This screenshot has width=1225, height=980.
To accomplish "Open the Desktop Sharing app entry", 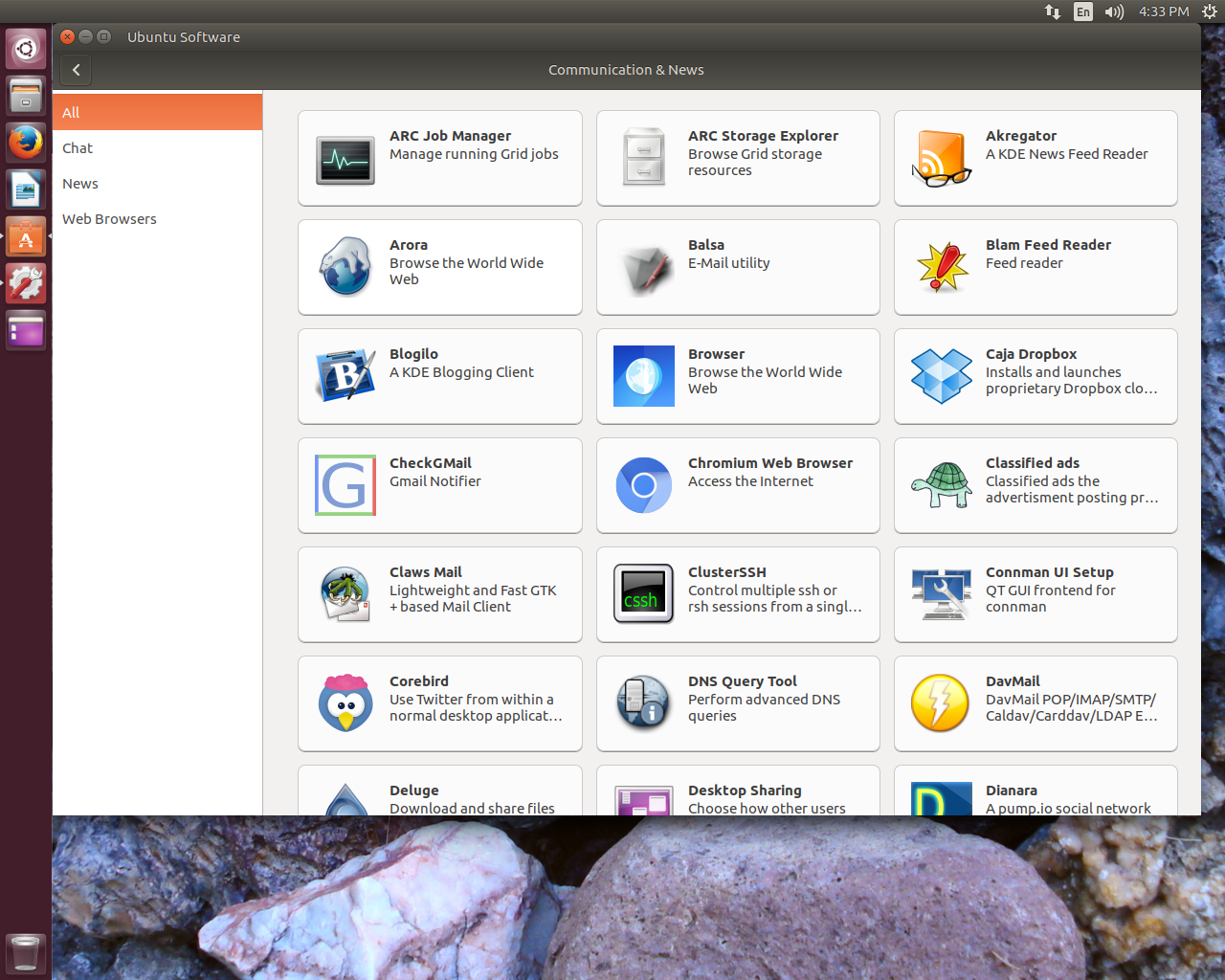I will [738, 791].
